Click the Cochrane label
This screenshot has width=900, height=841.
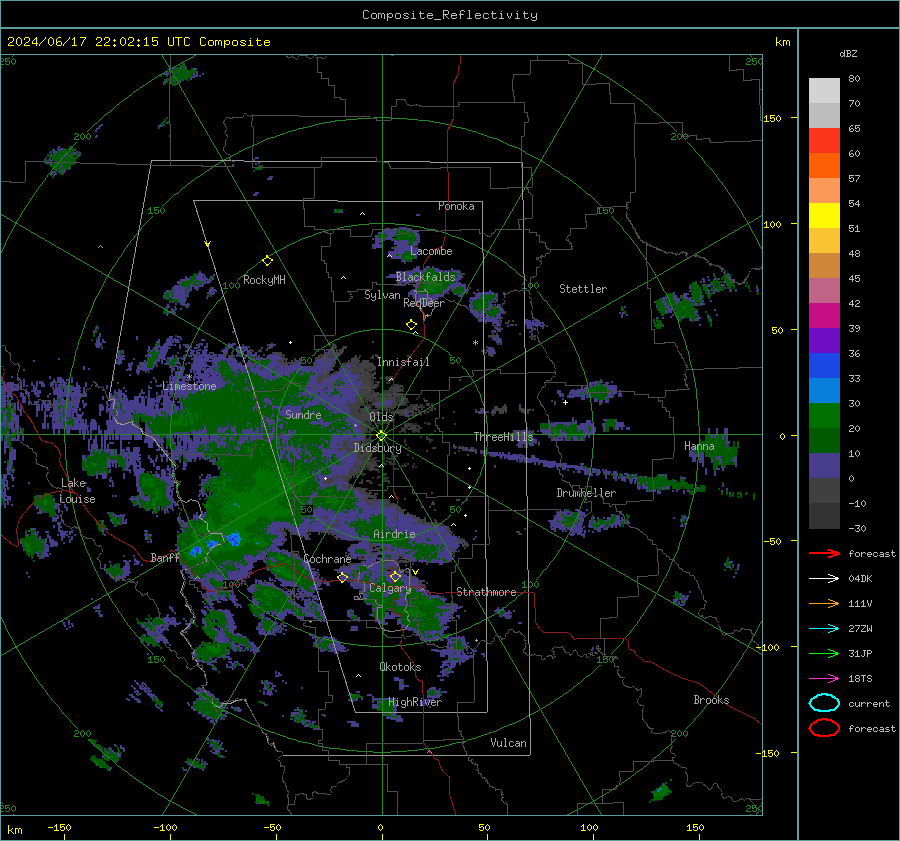pos(327,559)
